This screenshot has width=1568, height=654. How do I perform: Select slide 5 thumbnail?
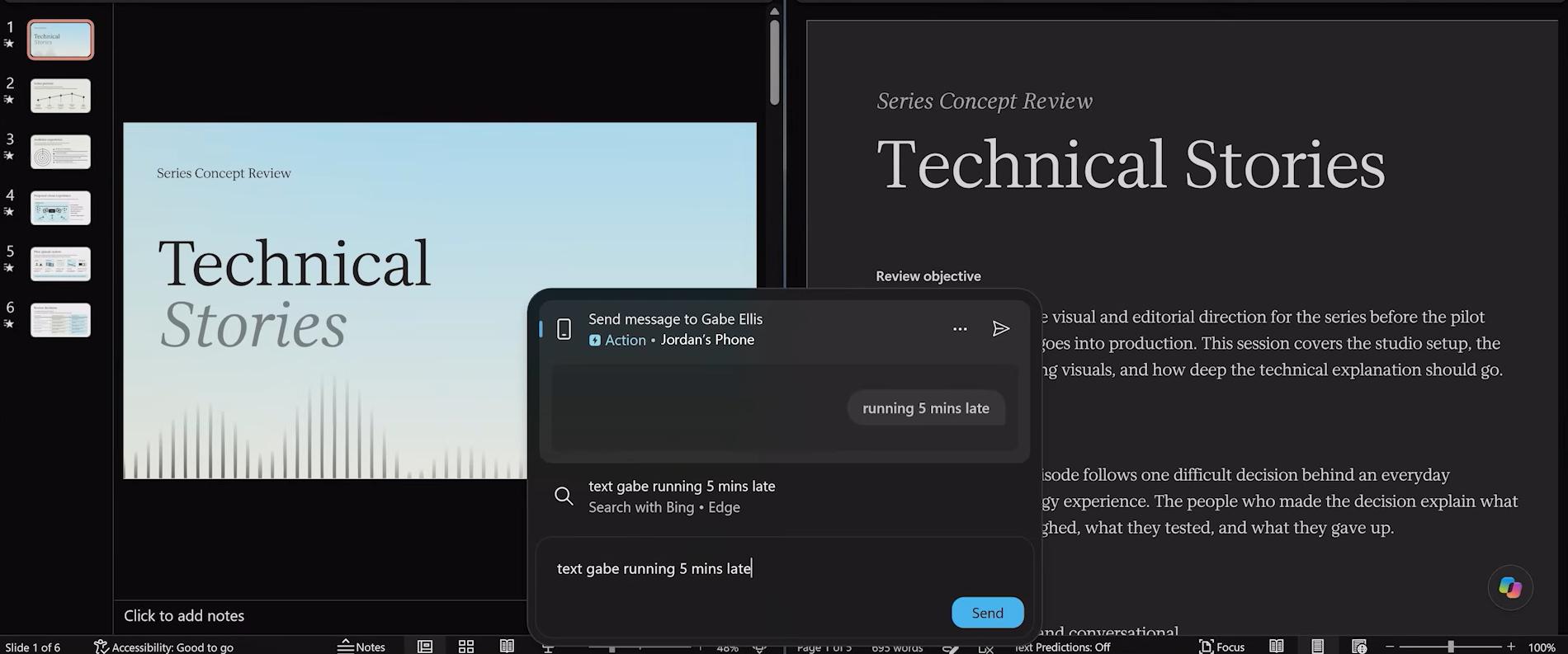pyautogui.click(x=60, y=264)
